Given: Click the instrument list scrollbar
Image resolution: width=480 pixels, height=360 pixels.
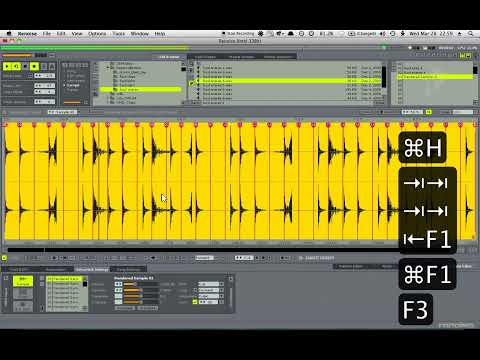Looking at the screenshot, I should point(475,70).
